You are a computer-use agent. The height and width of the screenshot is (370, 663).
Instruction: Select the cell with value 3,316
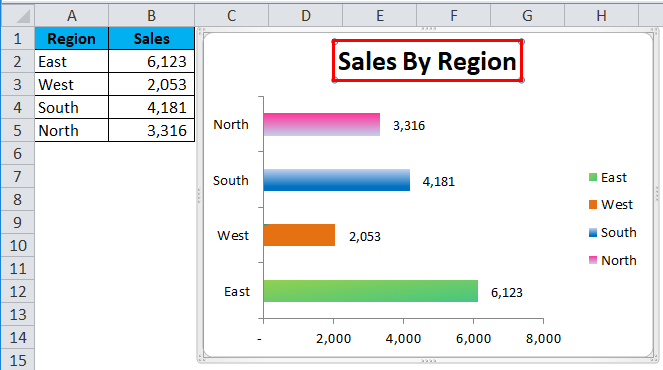tap(151, 130)
